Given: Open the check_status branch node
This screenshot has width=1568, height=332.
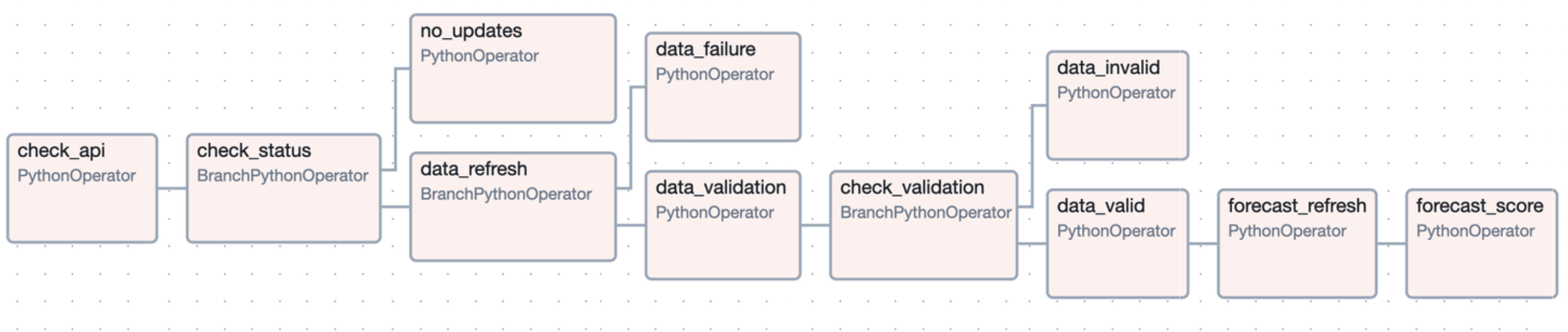Looking at the screenshot, I should pos(283,188).
